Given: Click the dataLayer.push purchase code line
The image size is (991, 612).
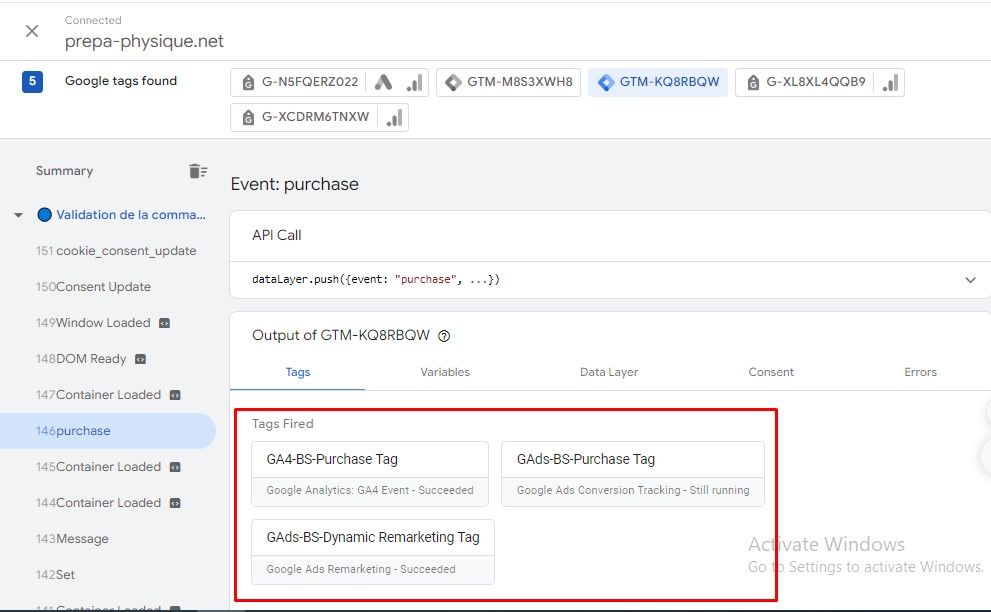Looking at the screenshot, I should pyautogui.click(x=376, y=279).
